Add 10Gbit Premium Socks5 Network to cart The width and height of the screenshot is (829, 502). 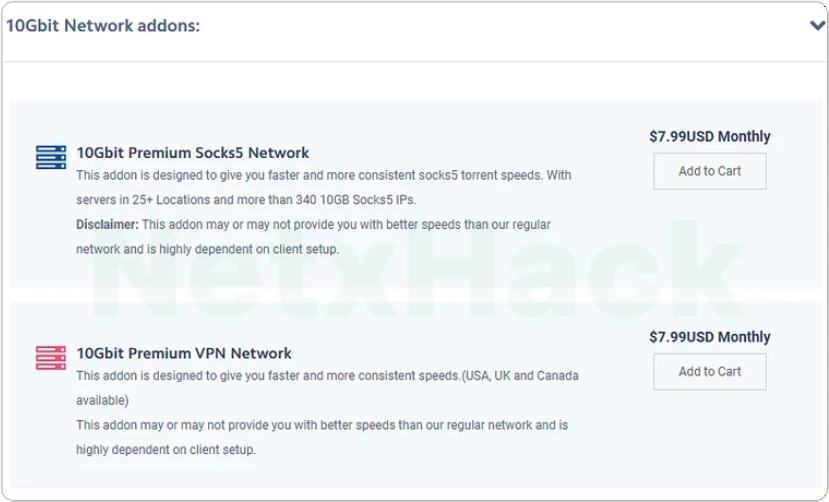pyautogui.click(x=710, y=171)
